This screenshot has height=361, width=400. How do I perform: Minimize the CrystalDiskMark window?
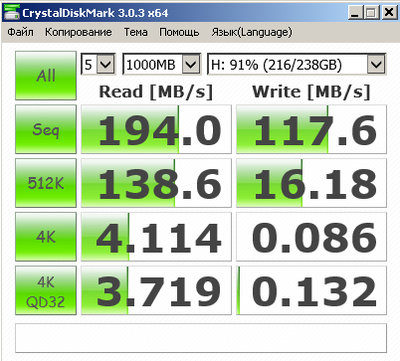click(x=355, y=13)
